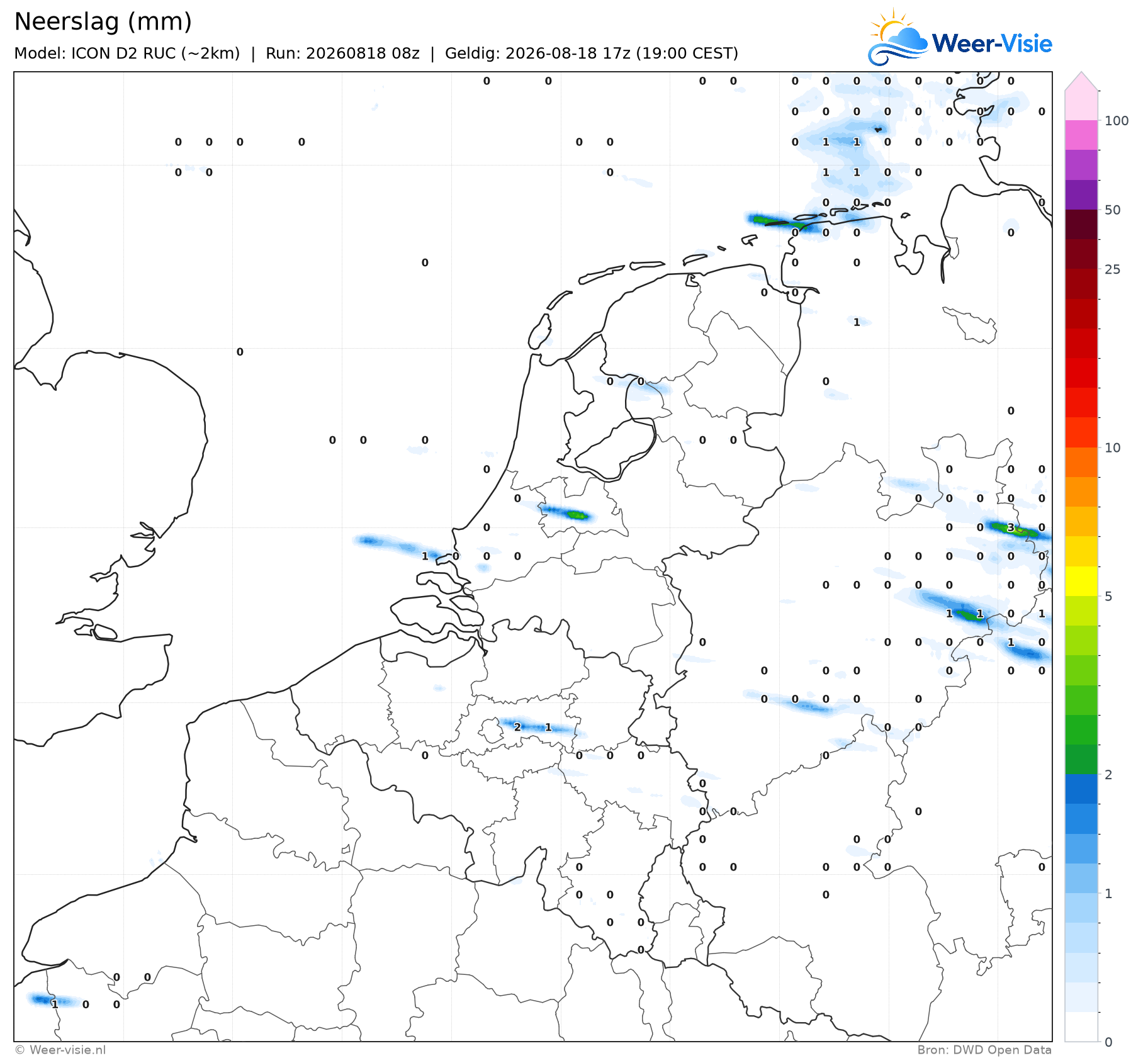
Task: Click the value 3 precipitation label in Germany
Action: [x=1011, y=527]
